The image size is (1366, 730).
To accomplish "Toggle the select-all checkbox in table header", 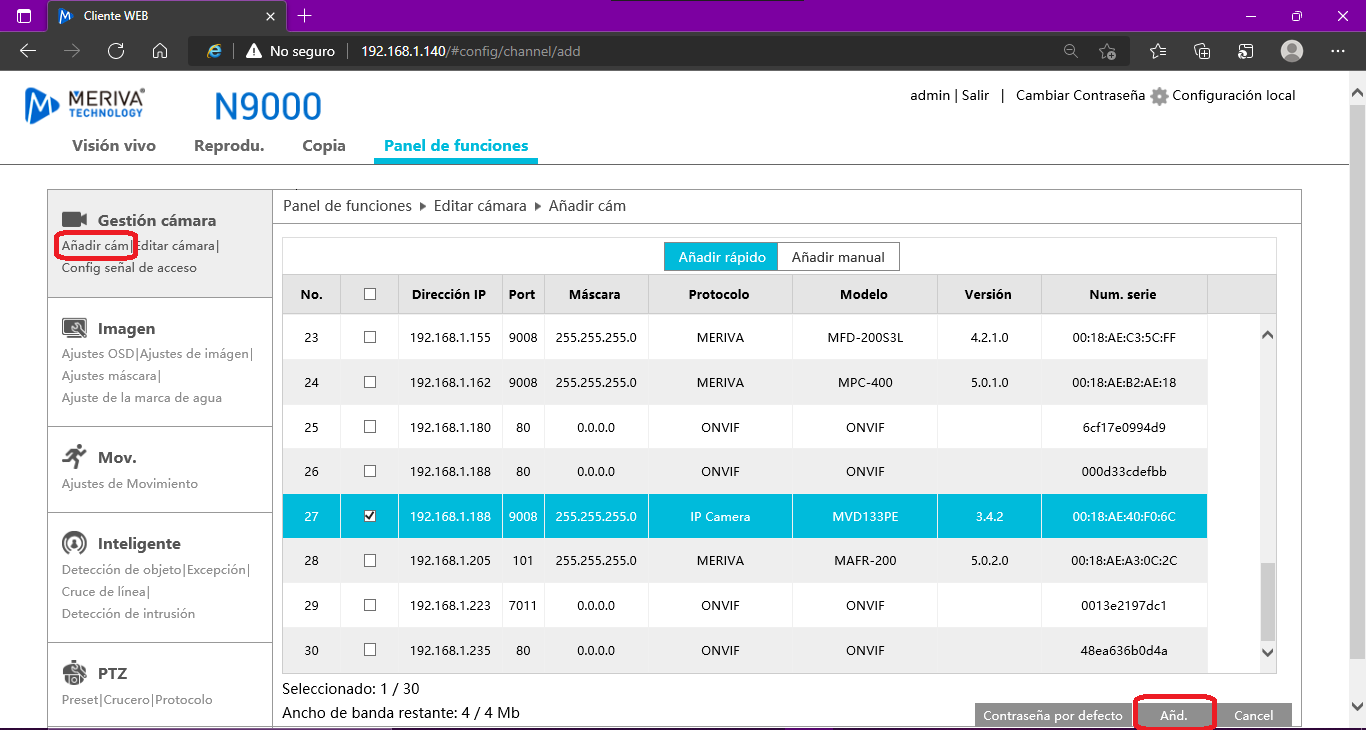I will (370, 294).
